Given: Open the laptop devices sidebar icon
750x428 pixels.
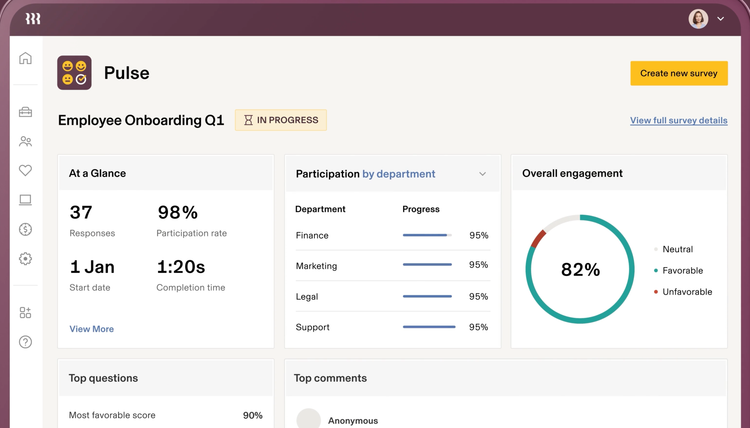Looking at the screenshot, I should click(26, 200).
